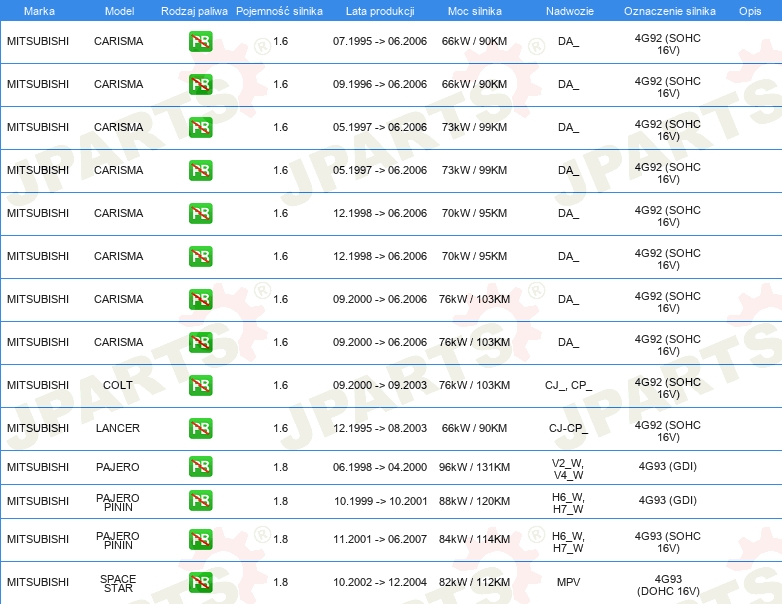Image resolution: width=782 pixels, height=604 pixels.
Task: Click the fuel icon in the Pajero Pinin 114KM row
Action: click(x=200, y=539)
